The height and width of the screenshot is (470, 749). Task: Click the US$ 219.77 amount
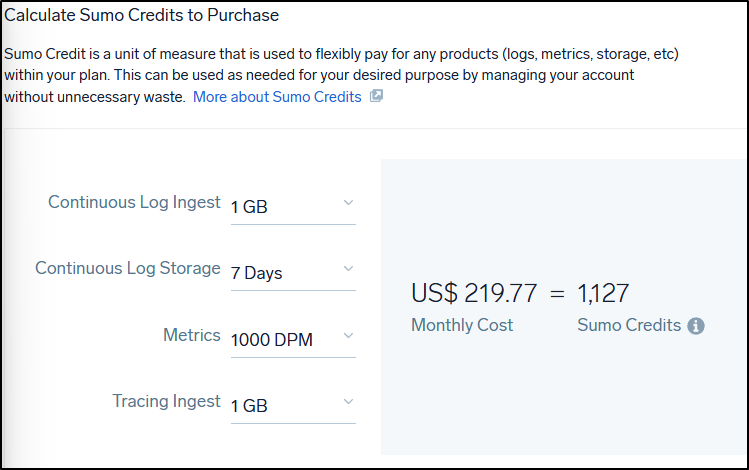[473, 293]
